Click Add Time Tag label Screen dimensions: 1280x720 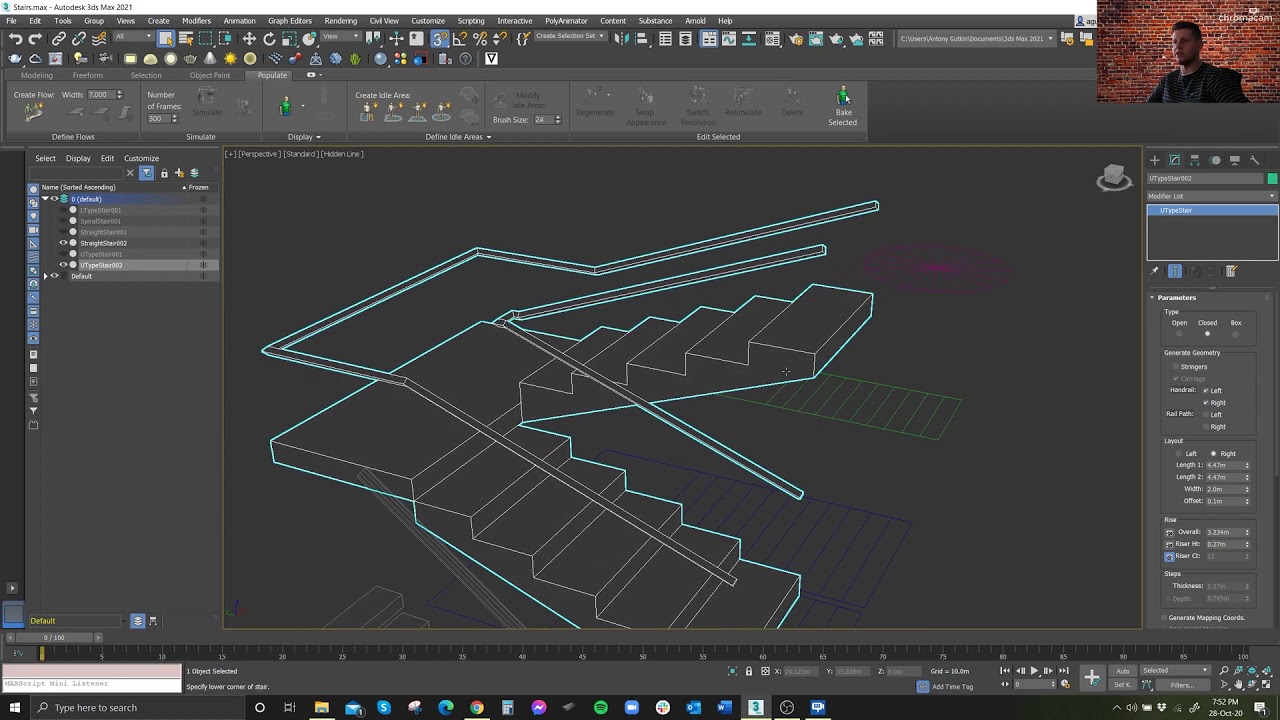(x=952, y=687)
